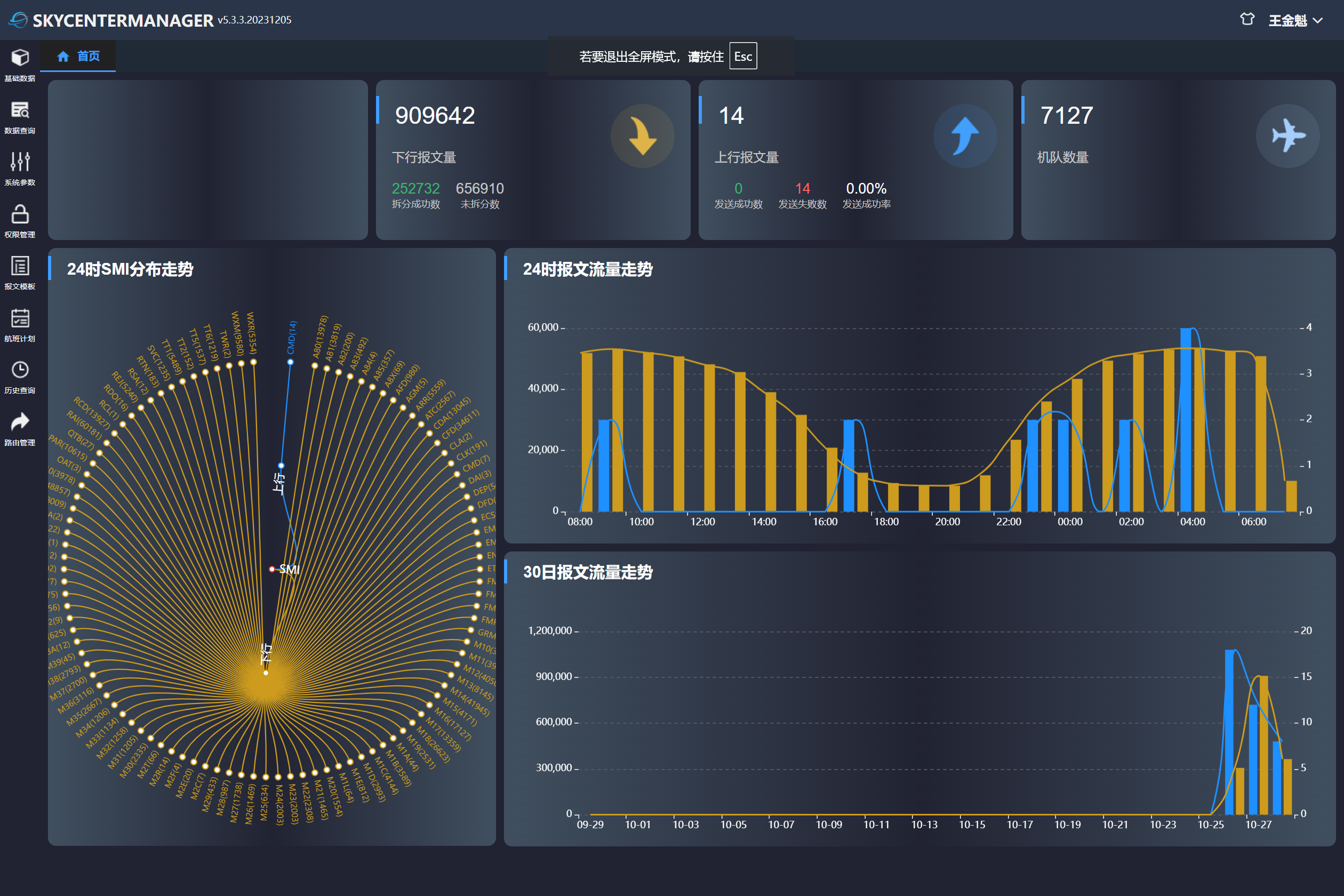Click the 14 上行报文量 total

(x=731, y=115)
